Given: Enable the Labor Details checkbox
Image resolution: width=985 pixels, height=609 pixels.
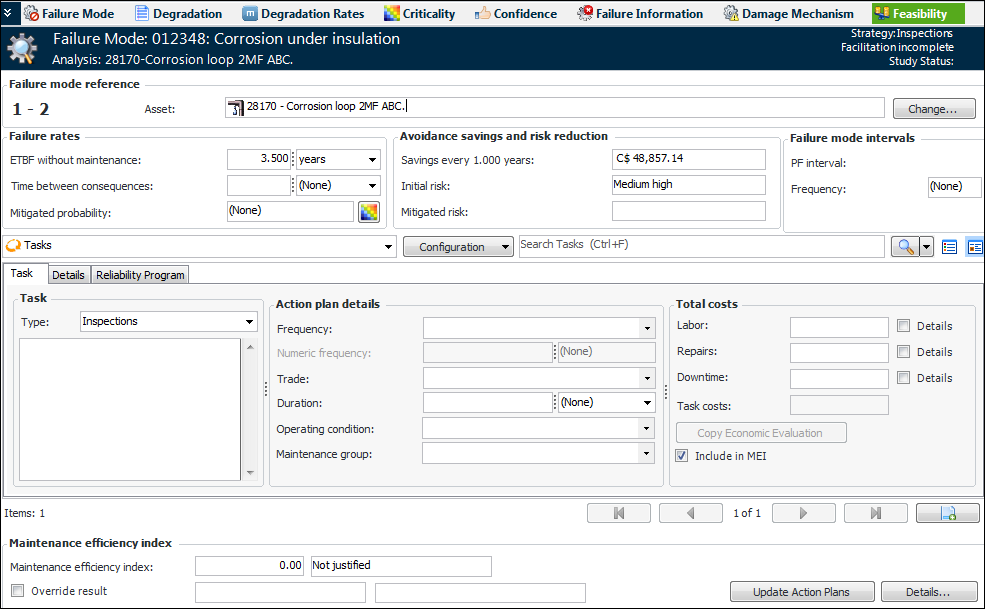Looking at the screenshot, I should point(904,326).
